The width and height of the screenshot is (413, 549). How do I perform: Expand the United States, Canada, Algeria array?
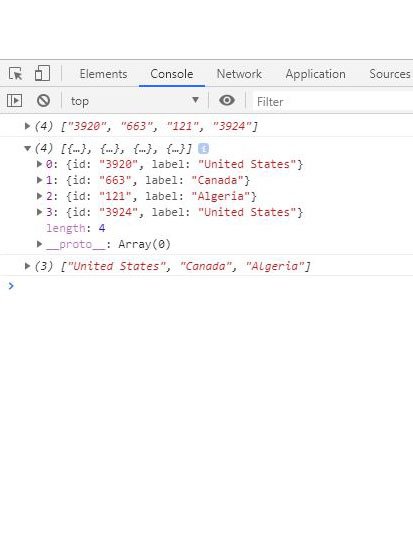[27, 266]
